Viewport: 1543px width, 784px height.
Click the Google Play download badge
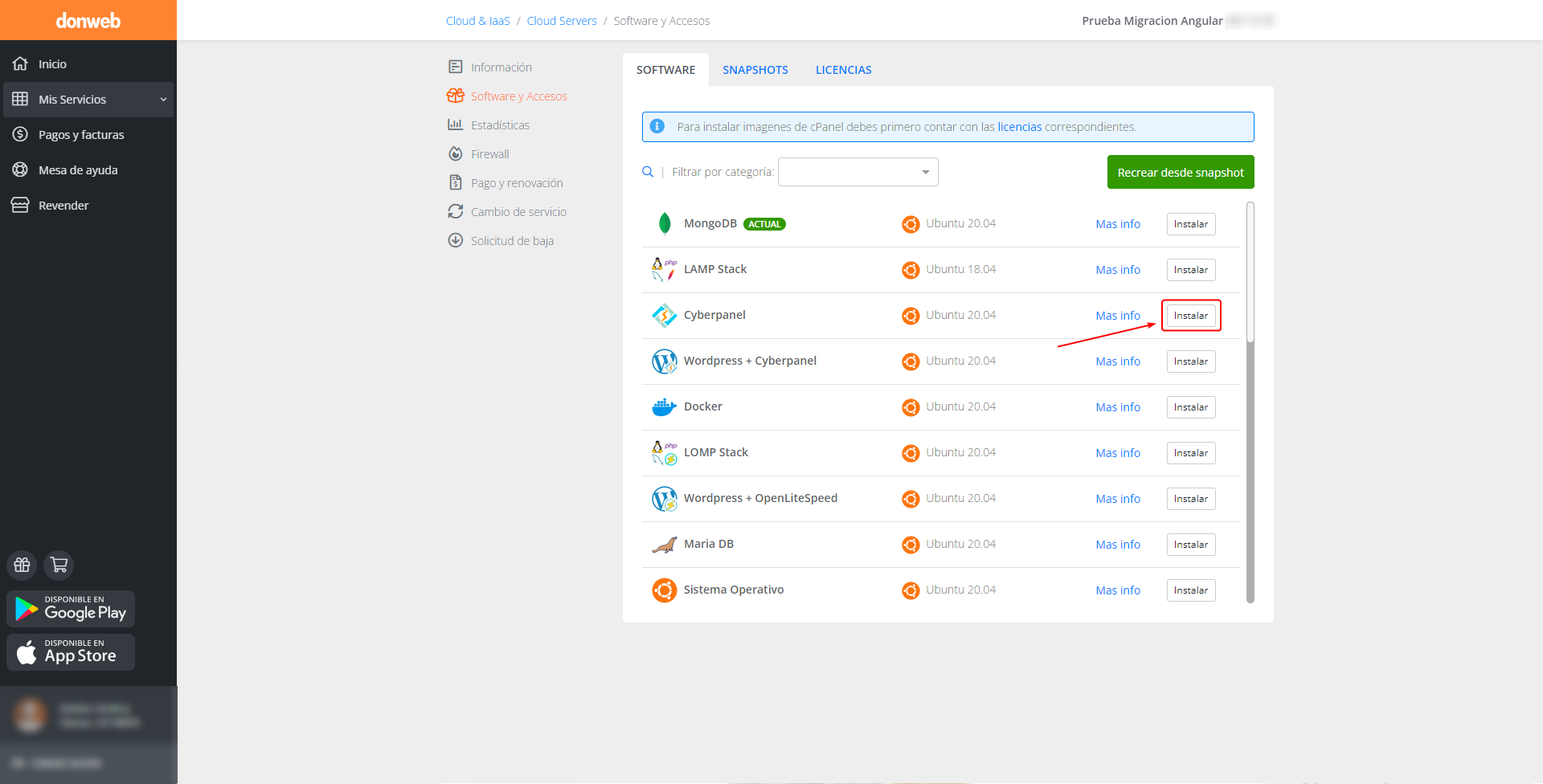tap(71, 609)
